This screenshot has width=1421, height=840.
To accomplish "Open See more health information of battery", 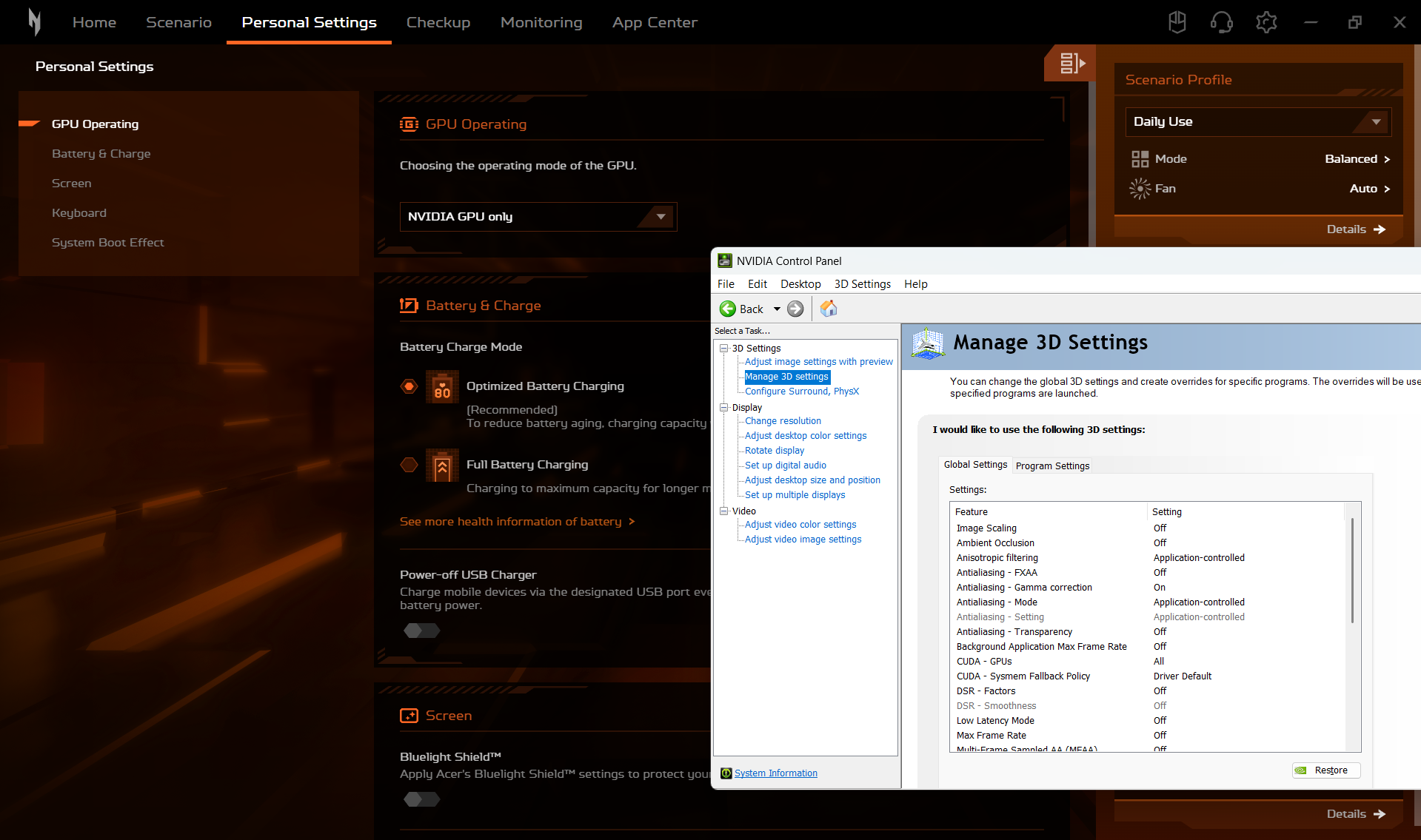I will coord(518,522).
